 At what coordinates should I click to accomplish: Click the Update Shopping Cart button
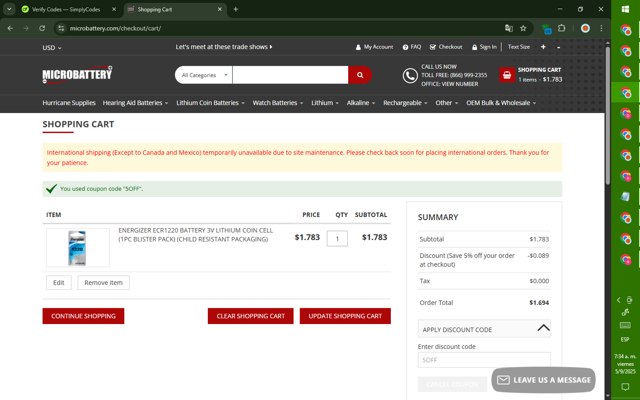(345, 316)
